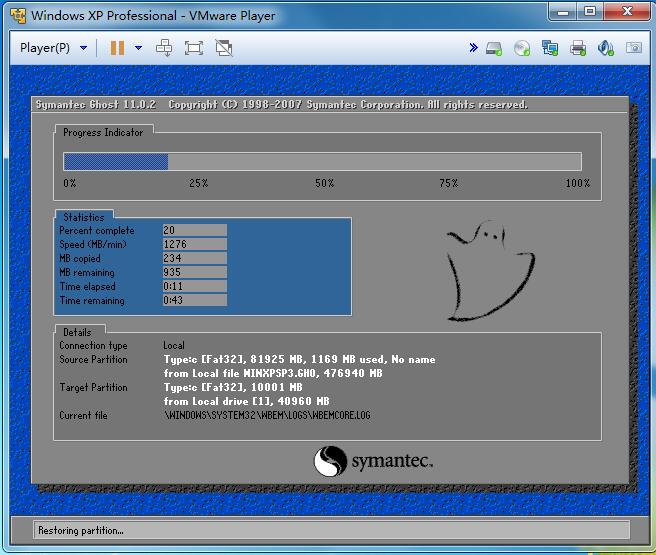Click the Symantec logo
Image resolution: width=656 pixels, height=555 pixels.
pos(373,461)
